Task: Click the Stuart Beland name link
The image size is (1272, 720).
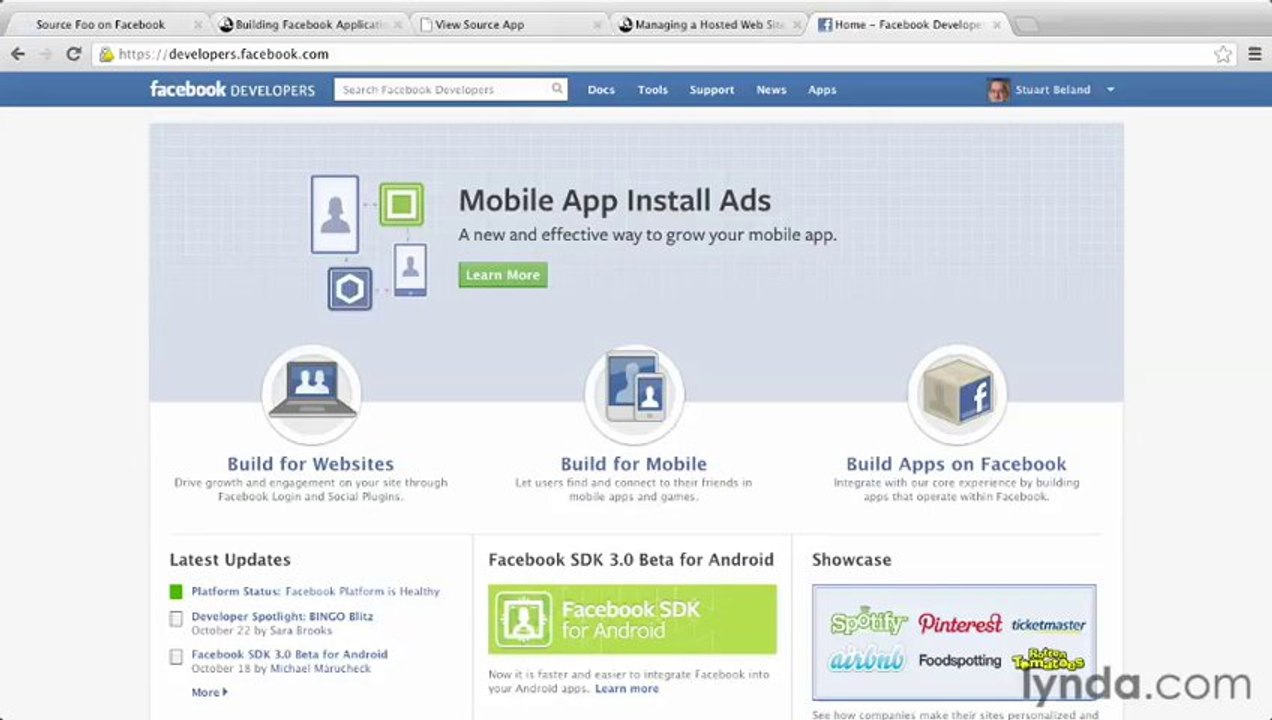Action: (x=1053, y=90)
